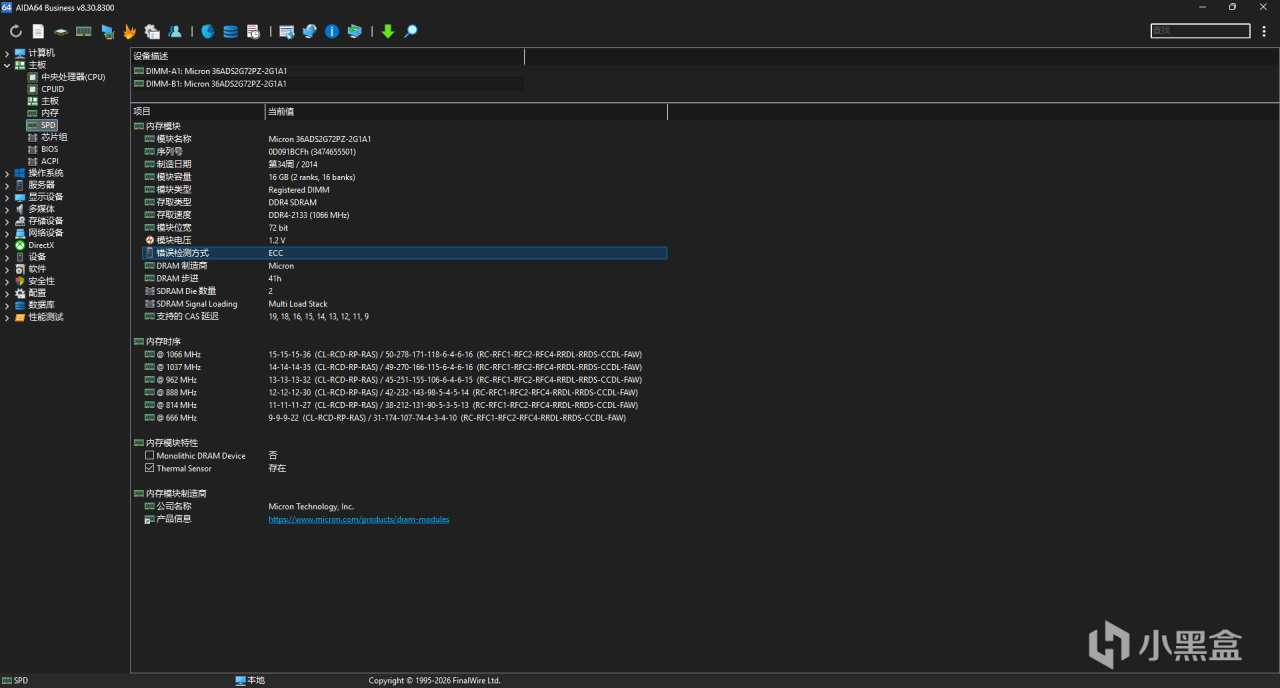Open the Report page icon in toolbar

click(38, 31)
